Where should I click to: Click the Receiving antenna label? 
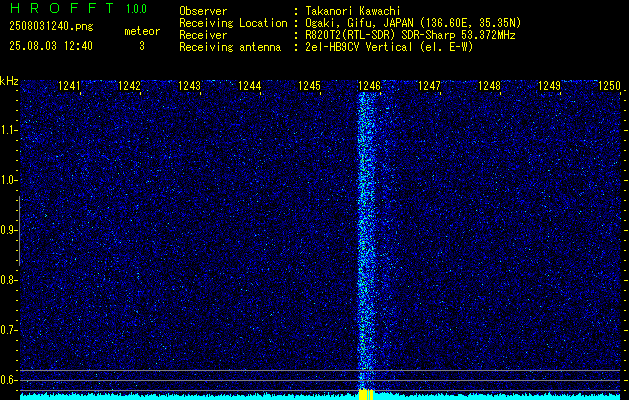[230, 47]
